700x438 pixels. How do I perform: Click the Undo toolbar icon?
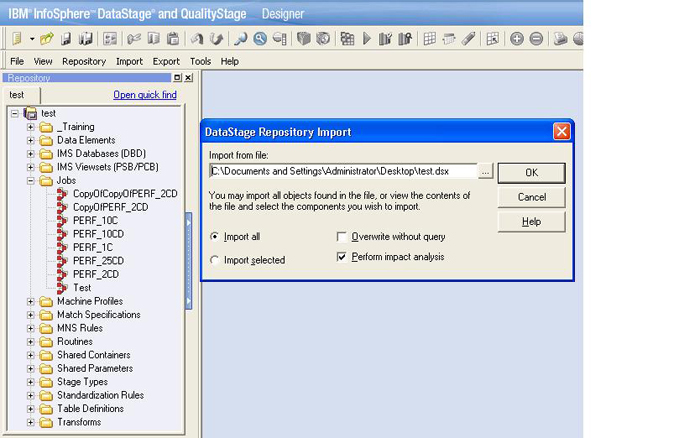click(197, 39)
